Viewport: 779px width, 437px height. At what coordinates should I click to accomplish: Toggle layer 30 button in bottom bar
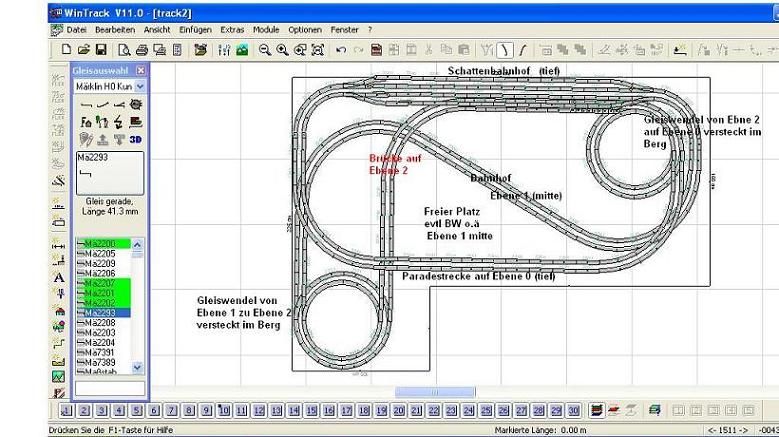[x=574, y=410]
